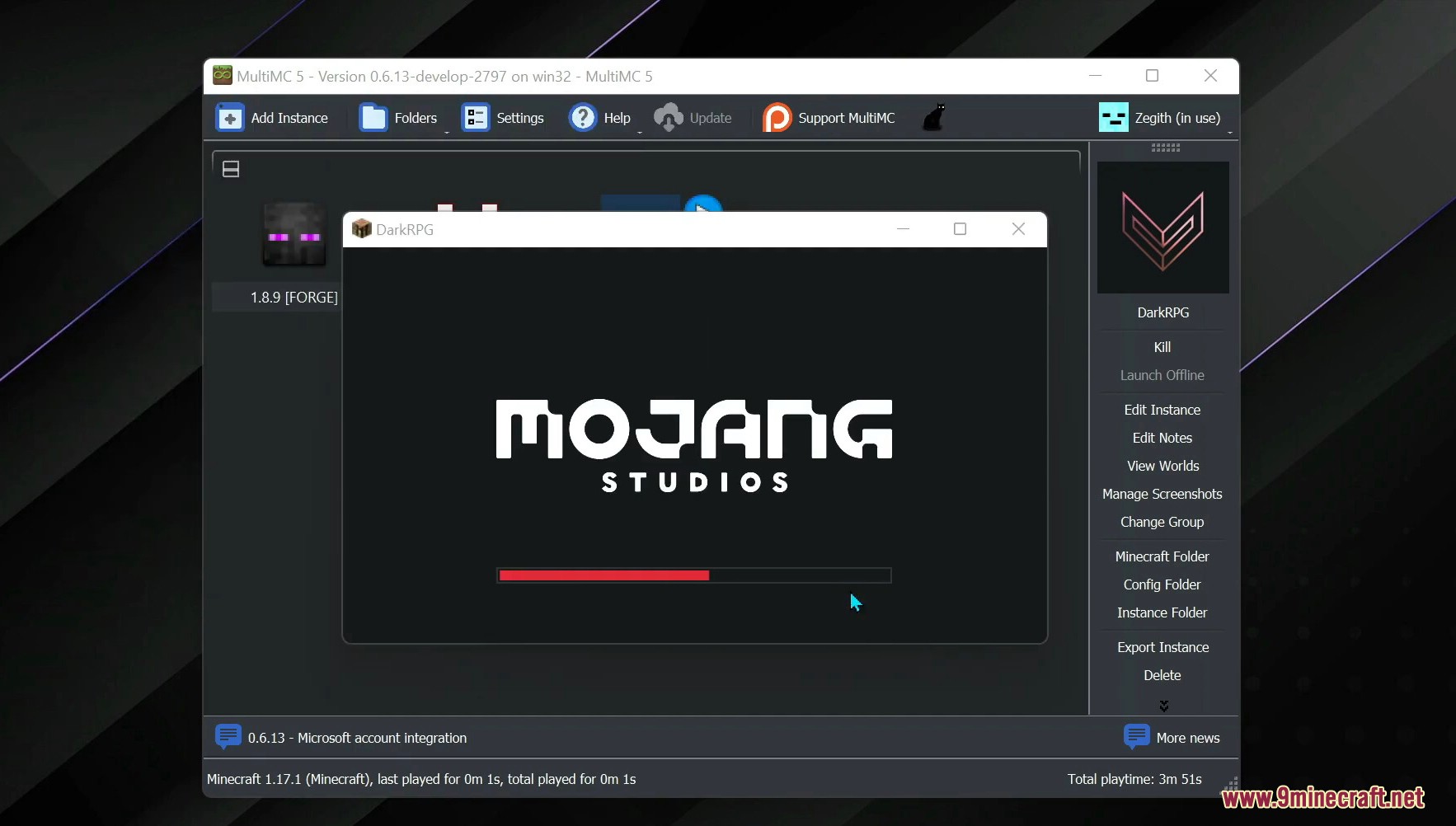Kill the running DarkRPG instance
1456x826 pixels.
pyautogui.click(x=1162, y=347)
